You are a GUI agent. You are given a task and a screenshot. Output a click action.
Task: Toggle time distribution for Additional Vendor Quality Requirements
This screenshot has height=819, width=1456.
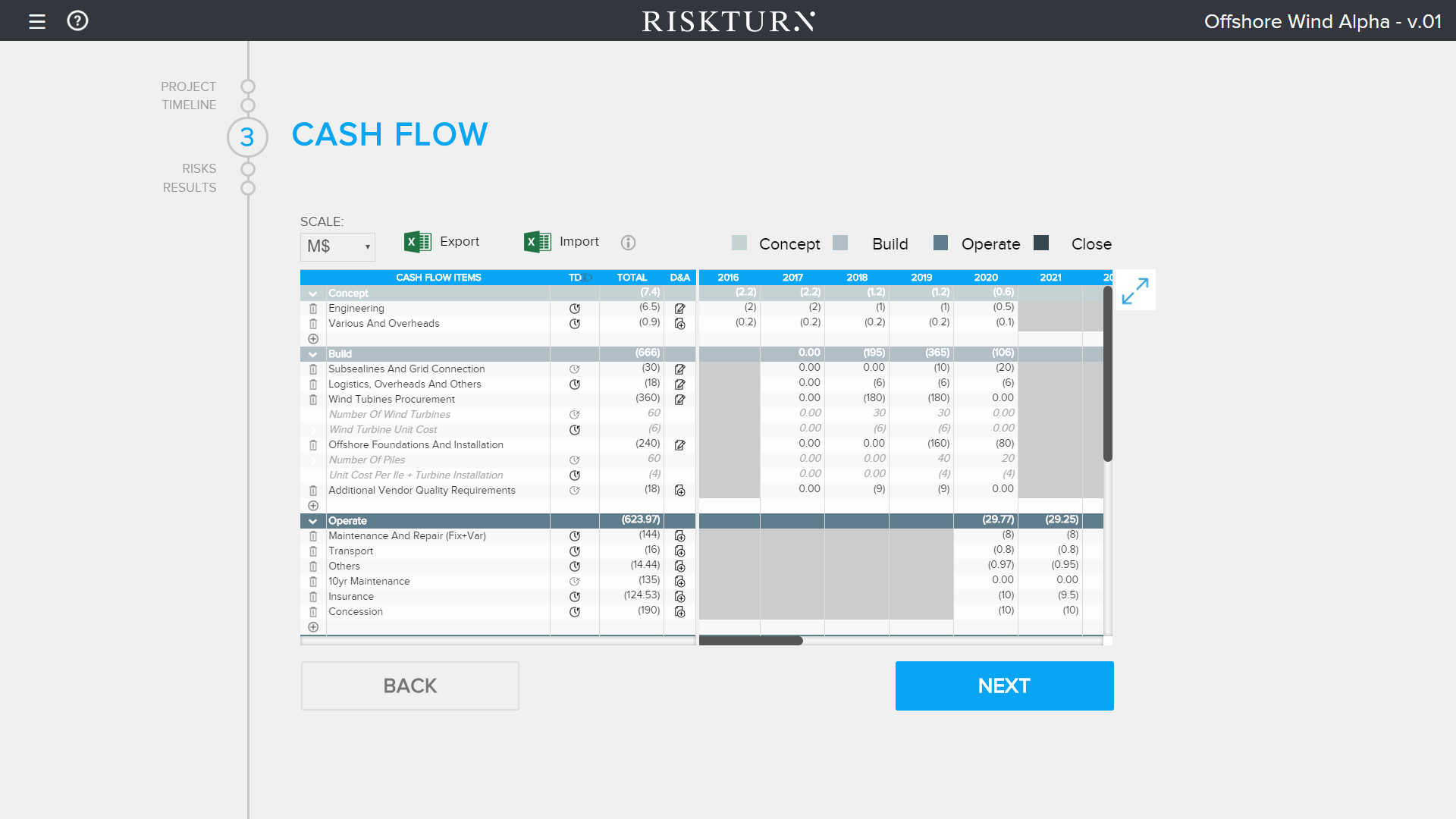[x=575, y=491]
